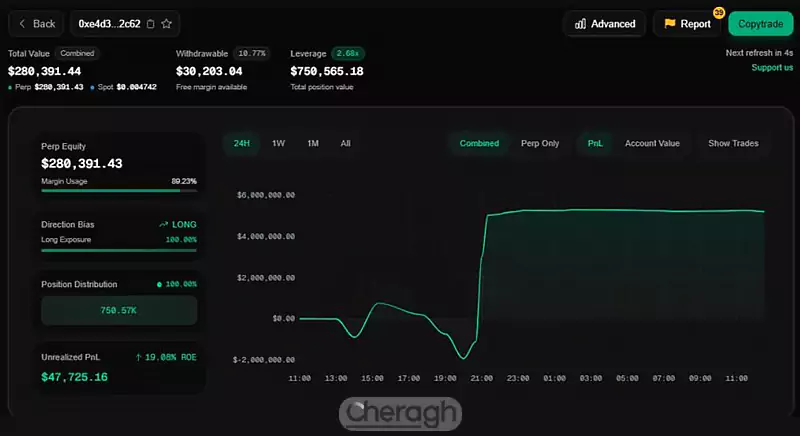Image resolution: width=800 pixels, height=436 pixels.
Task: Copy the wallet address with the clipboard icon
Action: (x=150, y=23)
